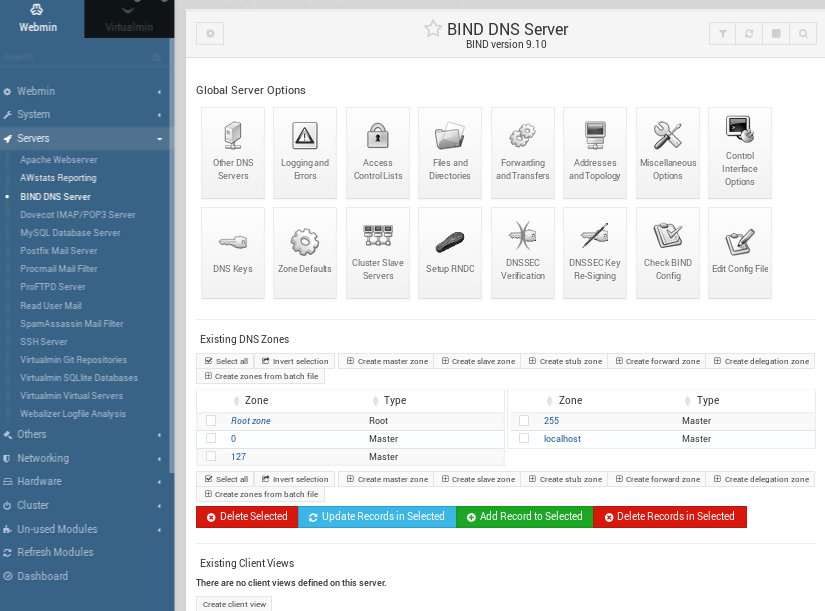Expand the Networking sidebar category
The width and height of the screenshot is (825, 611).
point(86,458)
